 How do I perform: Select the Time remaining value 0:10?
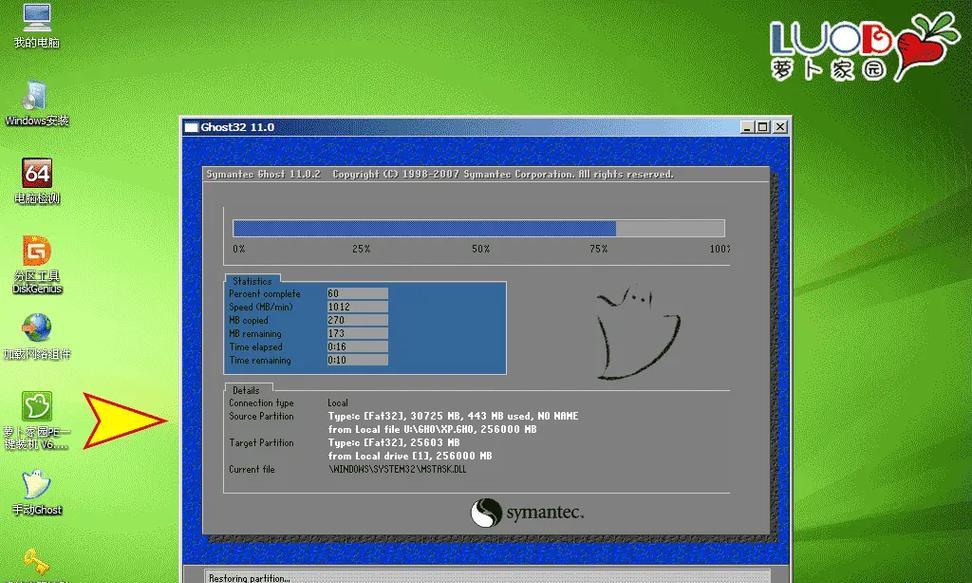[357, 360]
